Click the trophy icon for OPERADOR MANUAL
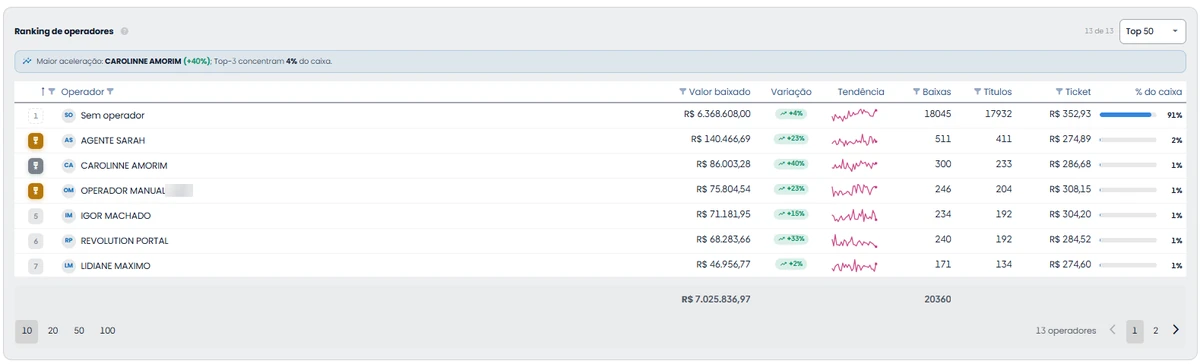 click(35, 190)
